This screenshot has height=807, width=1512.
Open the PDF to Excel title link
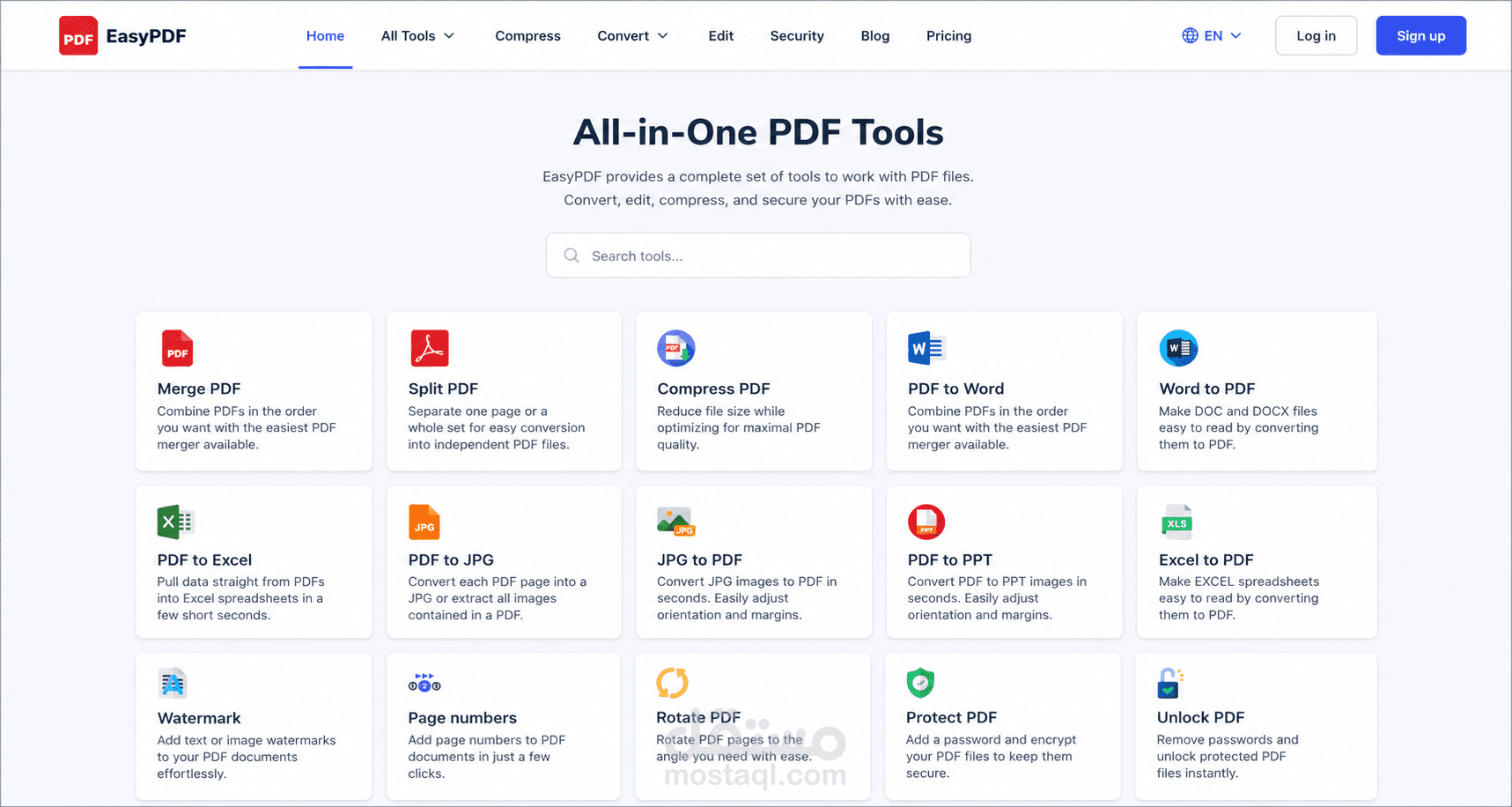[x=204, y=559]
